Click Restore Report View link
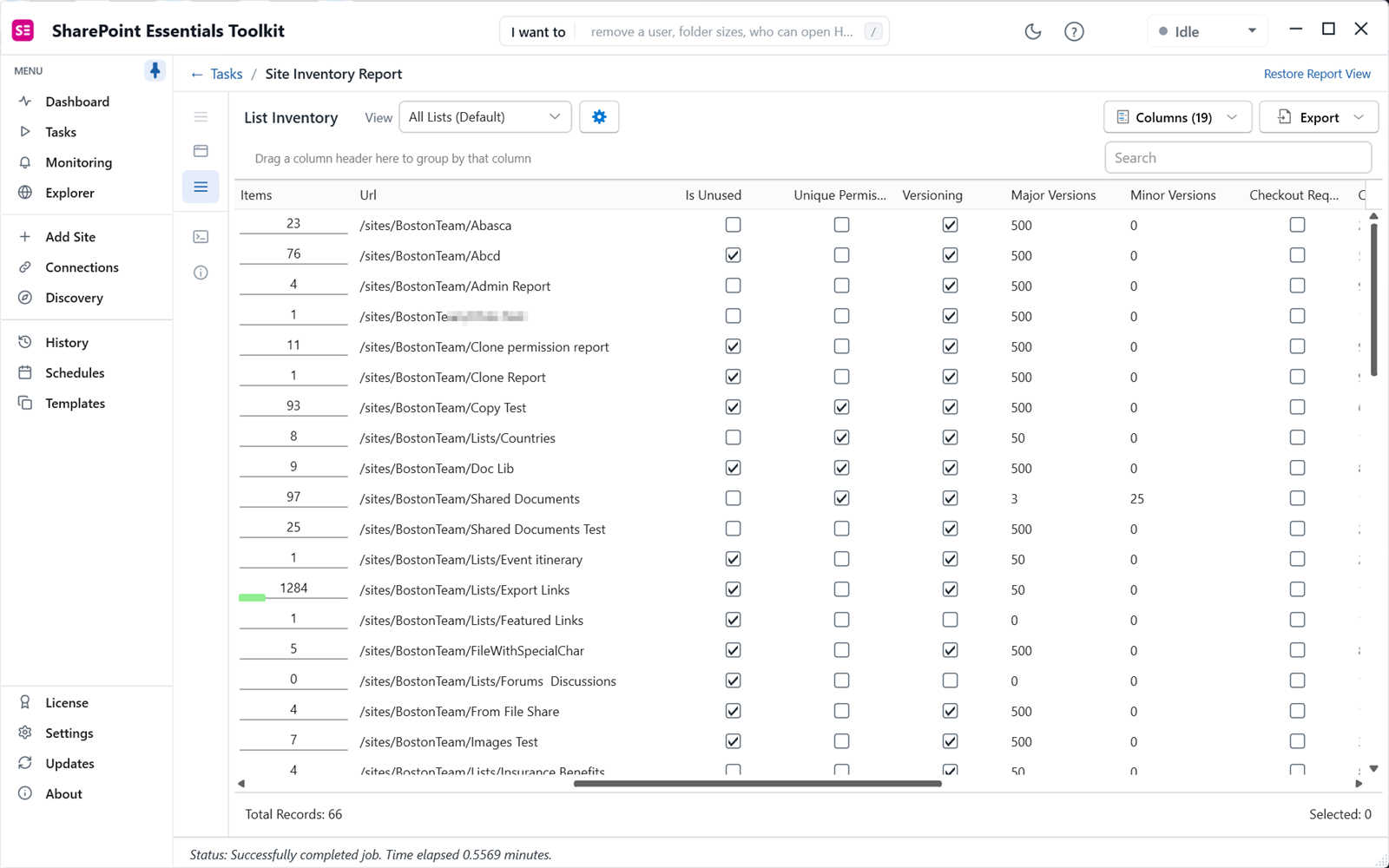 coord(1317,74)
